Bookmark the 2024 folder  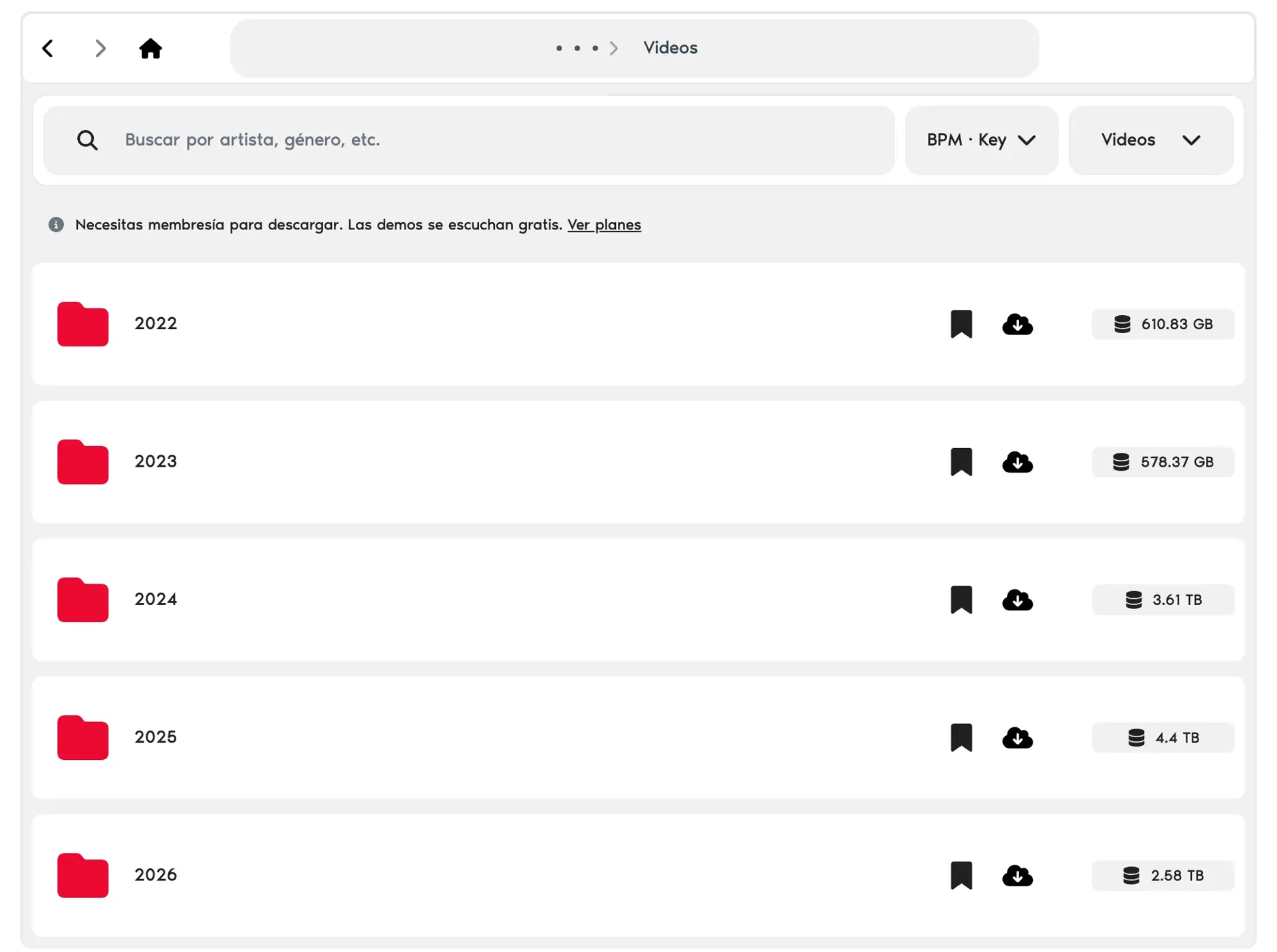[961, 600]
